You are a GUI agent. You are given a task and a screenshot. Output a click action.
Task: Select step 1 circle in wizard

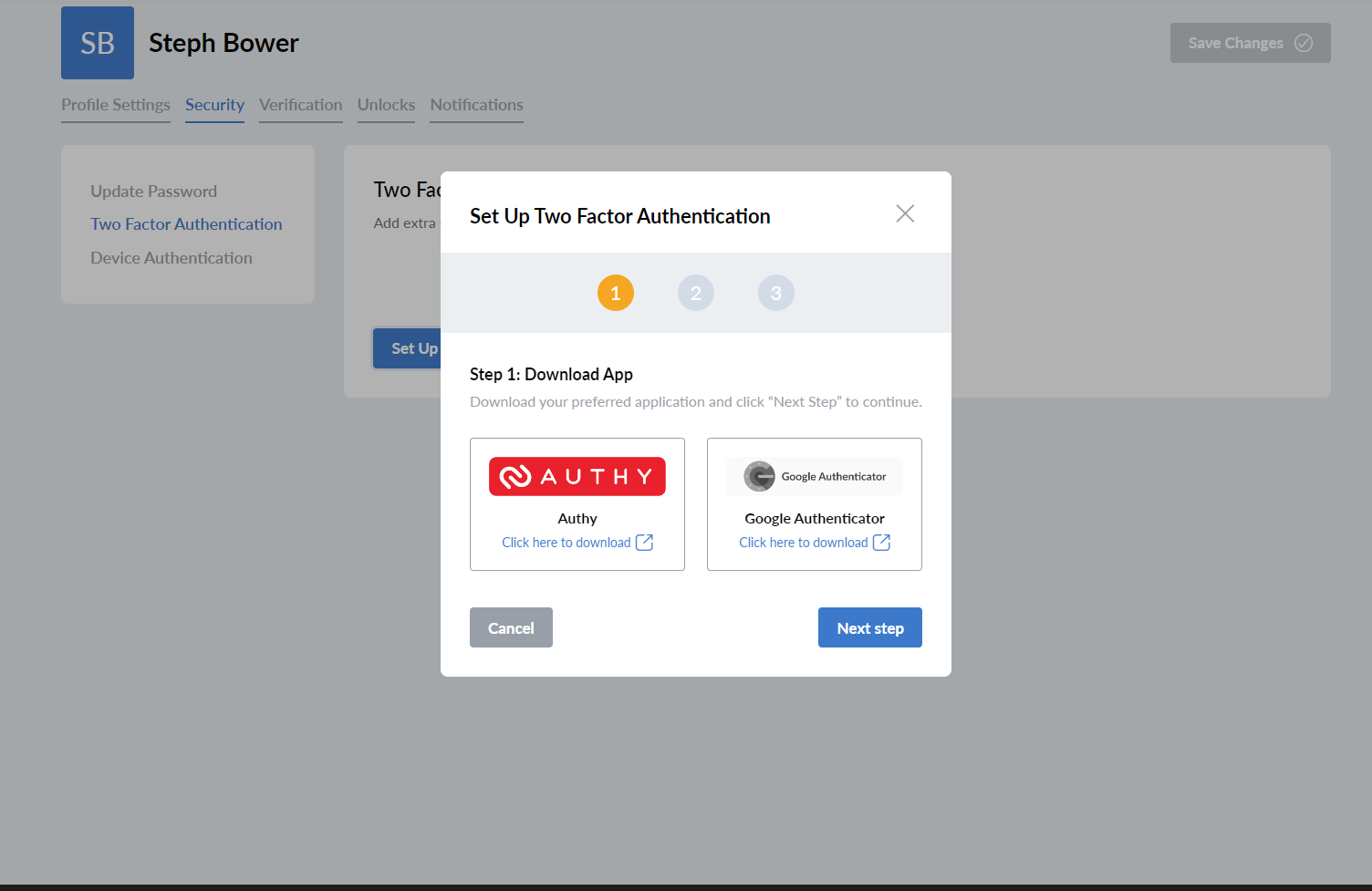[x=616, y=293]
